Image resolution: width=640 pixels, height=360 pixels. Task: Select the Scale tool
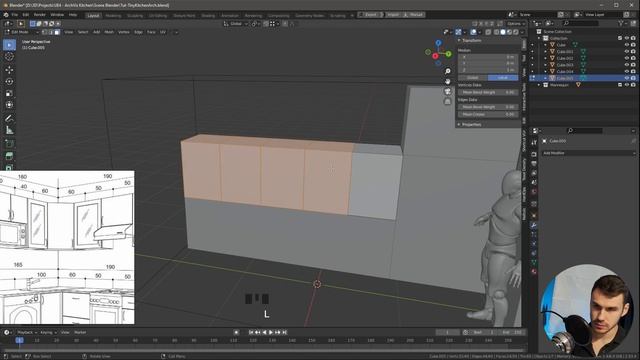click(x=9, y=93)
